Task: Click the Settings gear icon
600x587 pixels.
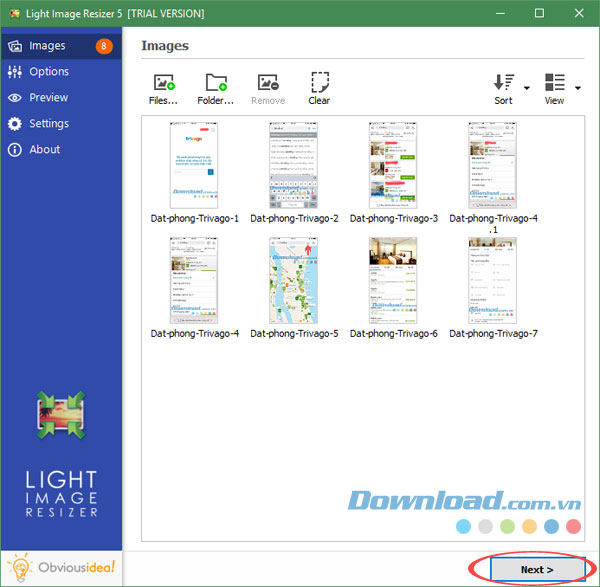Action: (x=15, y=124)
